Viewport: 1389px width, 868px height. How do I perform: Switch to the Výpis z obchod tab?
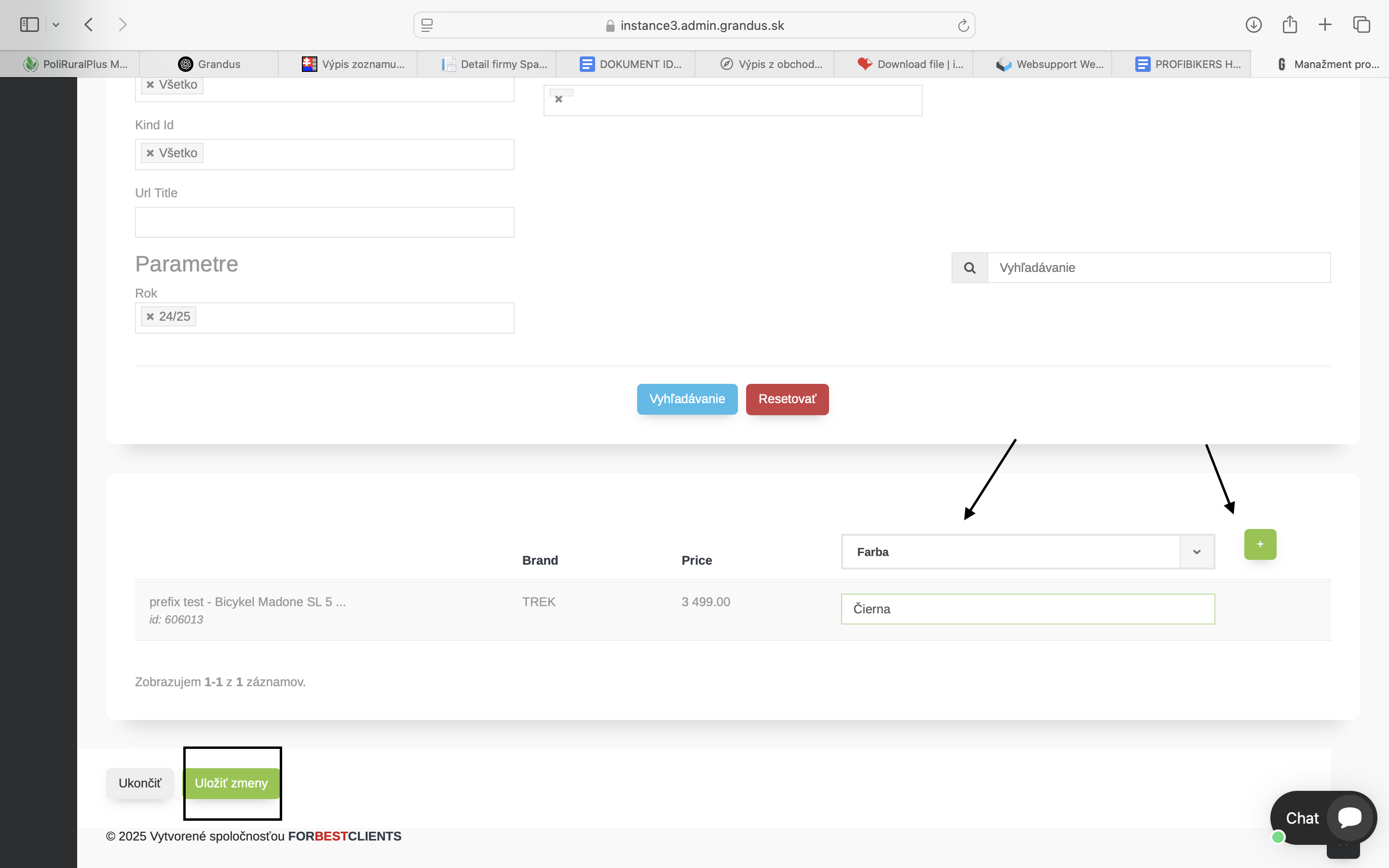point(764,64)
